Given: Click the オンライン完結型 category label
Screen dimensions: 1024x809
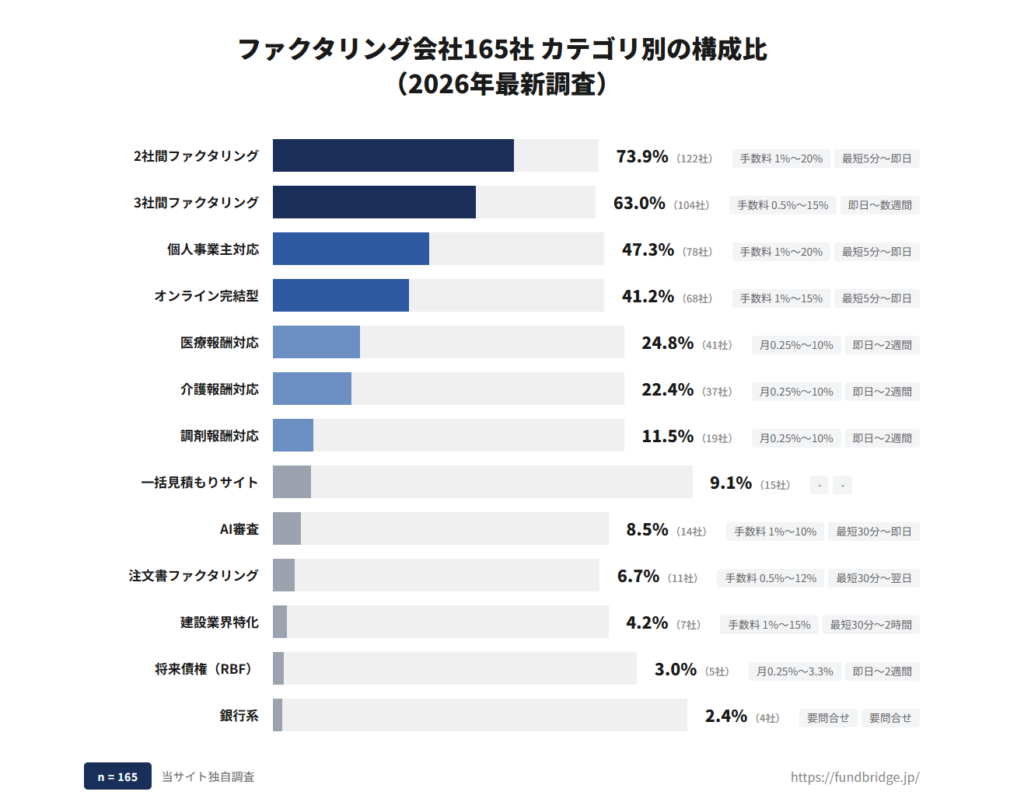Looking at the screenshot, I should (x=206, y=296).
